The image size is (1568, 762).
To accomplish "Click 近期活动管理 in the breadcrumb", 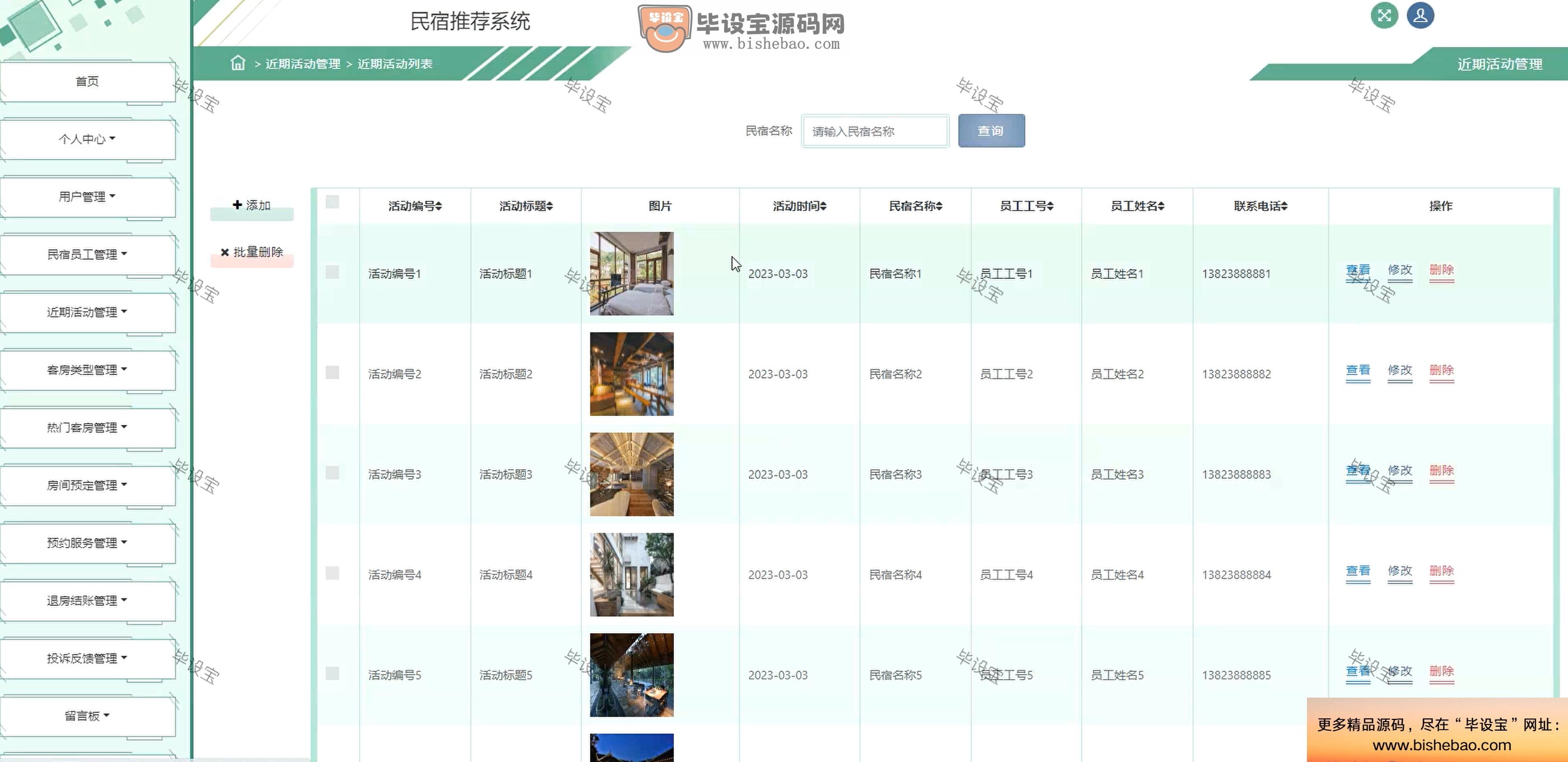I will pos(303,64).
